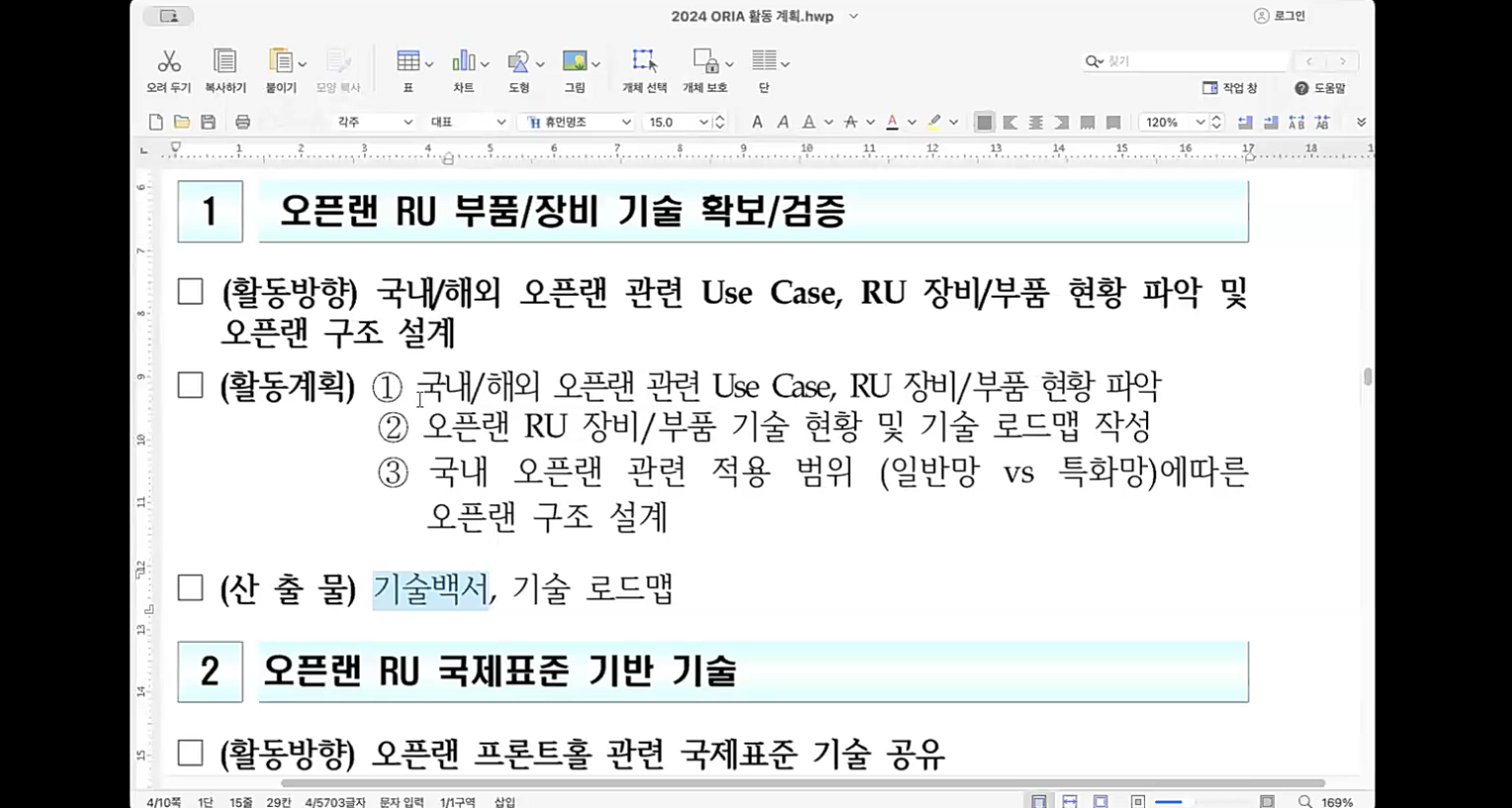Insert a picture with the 그림 icon

point(575,61)
